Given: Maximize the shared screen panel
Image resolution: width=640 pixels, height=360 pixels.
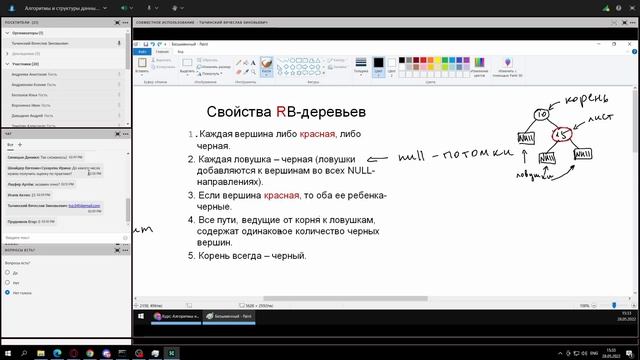Looking at the screenshot, I should click(x=624, y=22).
